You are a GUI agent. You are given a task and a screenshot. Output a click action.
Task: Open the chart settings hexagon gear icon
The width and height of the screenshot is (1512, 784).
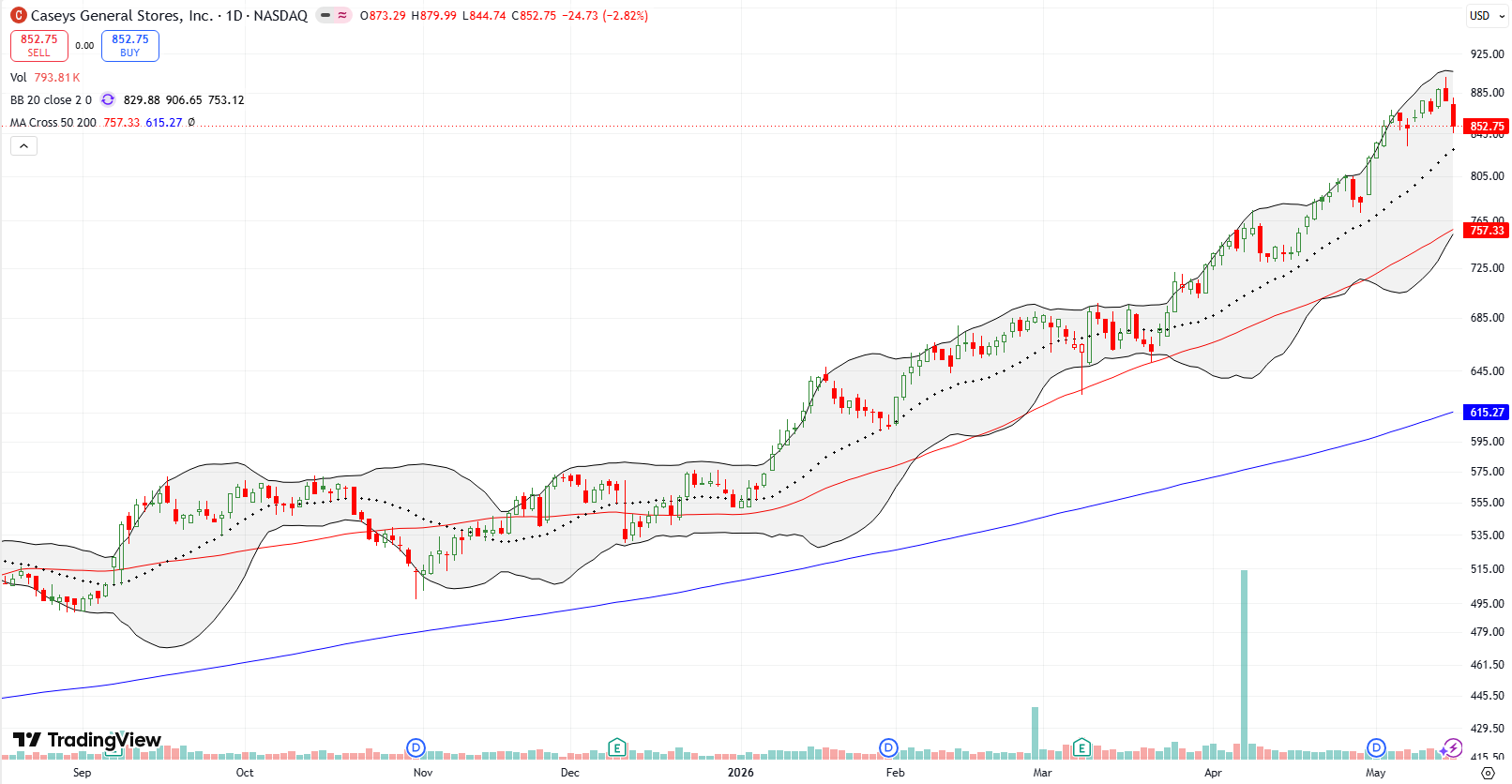pyautogui.click(x=1488, y=773)
